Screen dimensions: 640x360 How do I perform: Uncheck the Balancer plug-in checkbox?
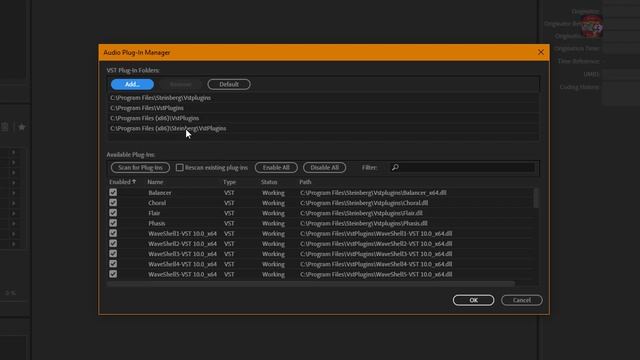point(113,192)
